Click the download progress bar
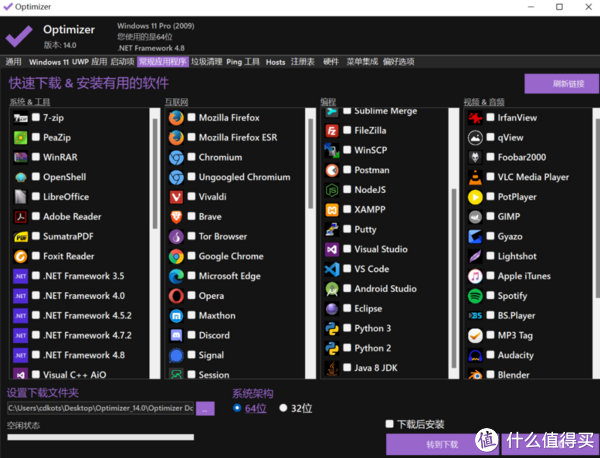The image size is (600, 458). click(x=101, y=437)
